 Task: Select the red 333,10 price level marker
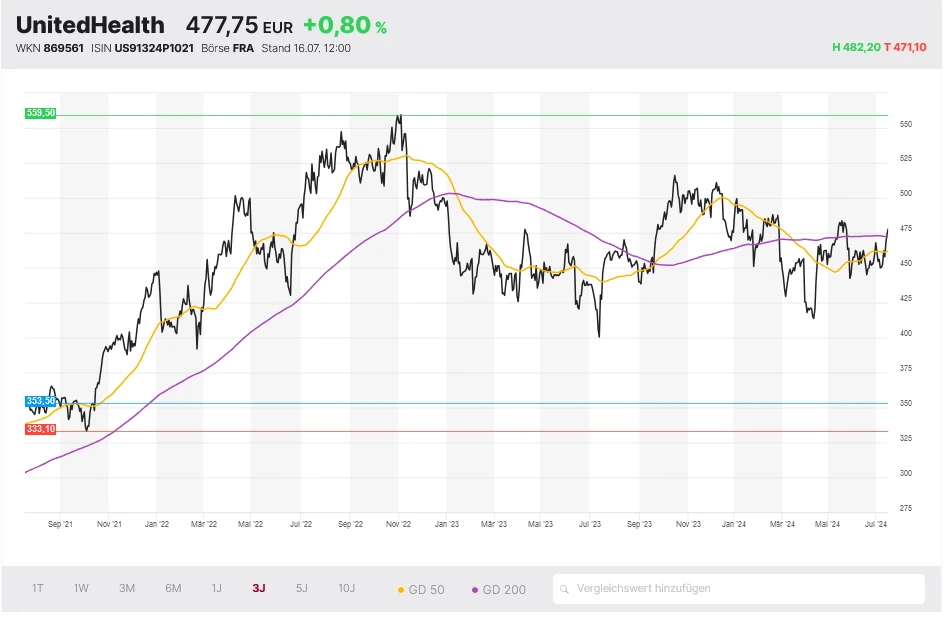(x=40, y=427)
